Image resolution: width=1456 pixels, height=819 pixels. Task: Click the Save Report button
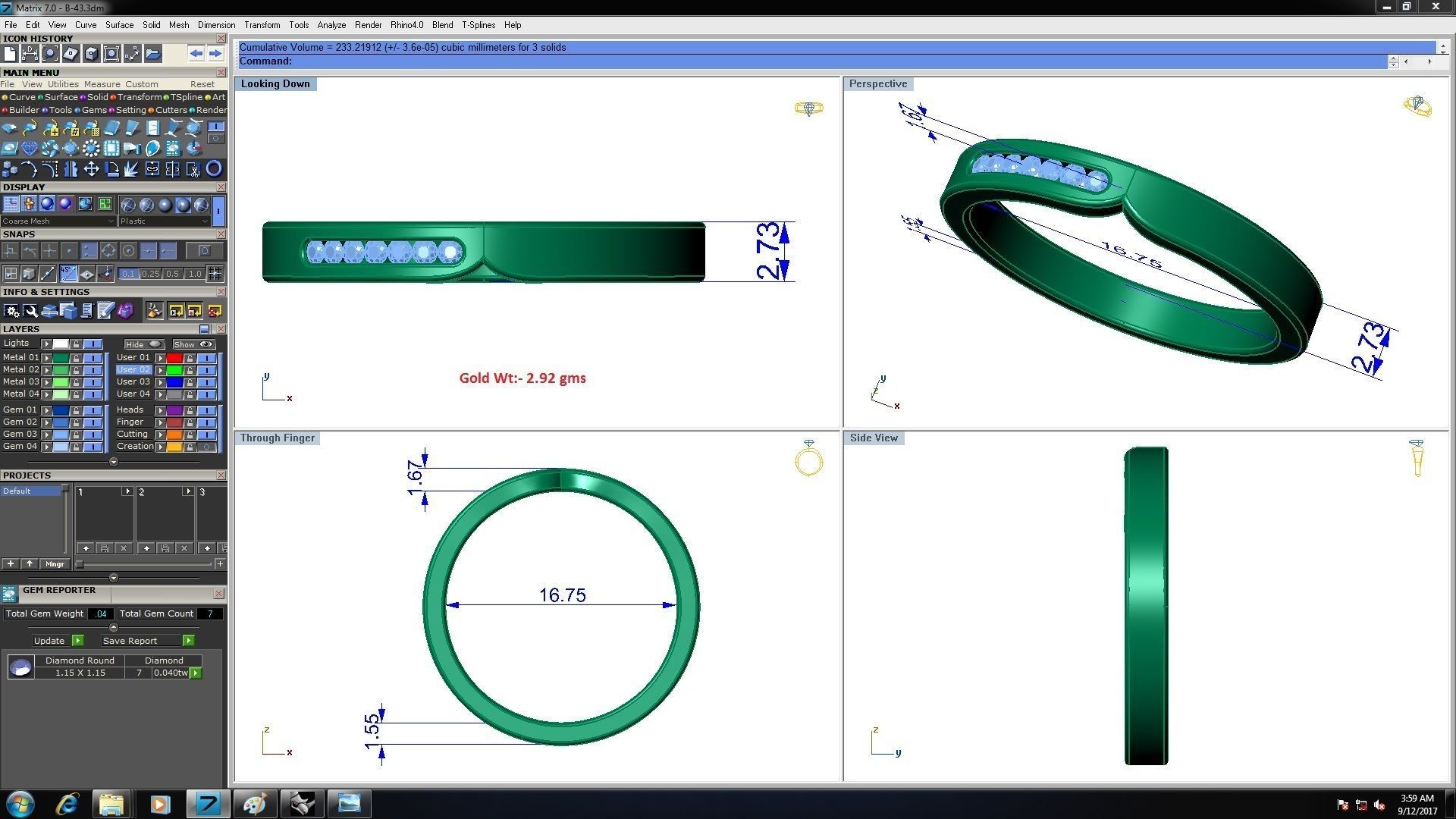pos(130,640)
